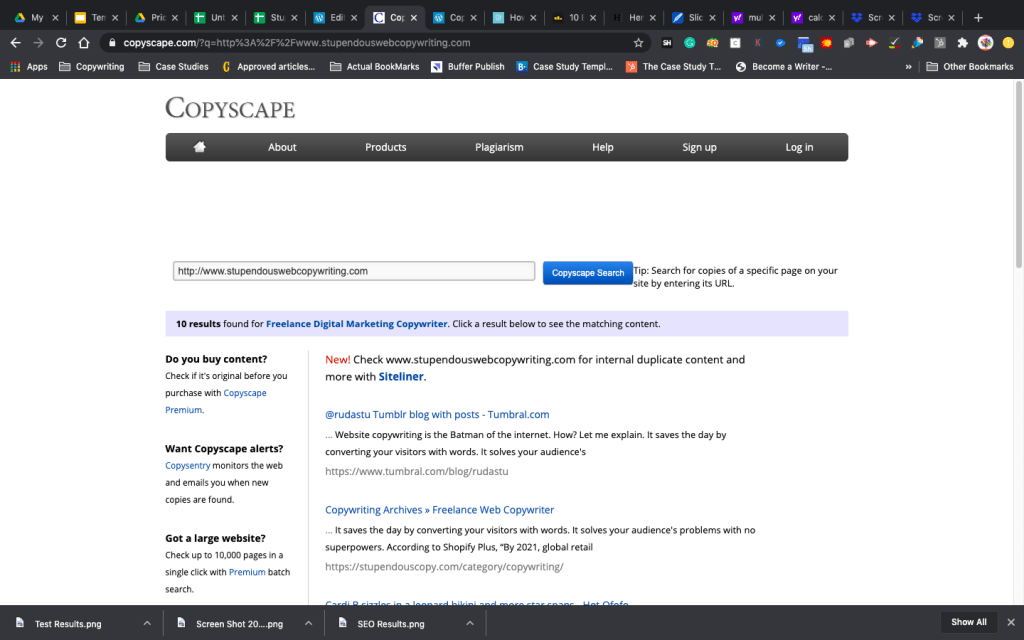Image resolution: width=1024 pixels, height=640 pixels.
Task: Click the bookmark star in the address bar
Action: (x=638, y=43)
